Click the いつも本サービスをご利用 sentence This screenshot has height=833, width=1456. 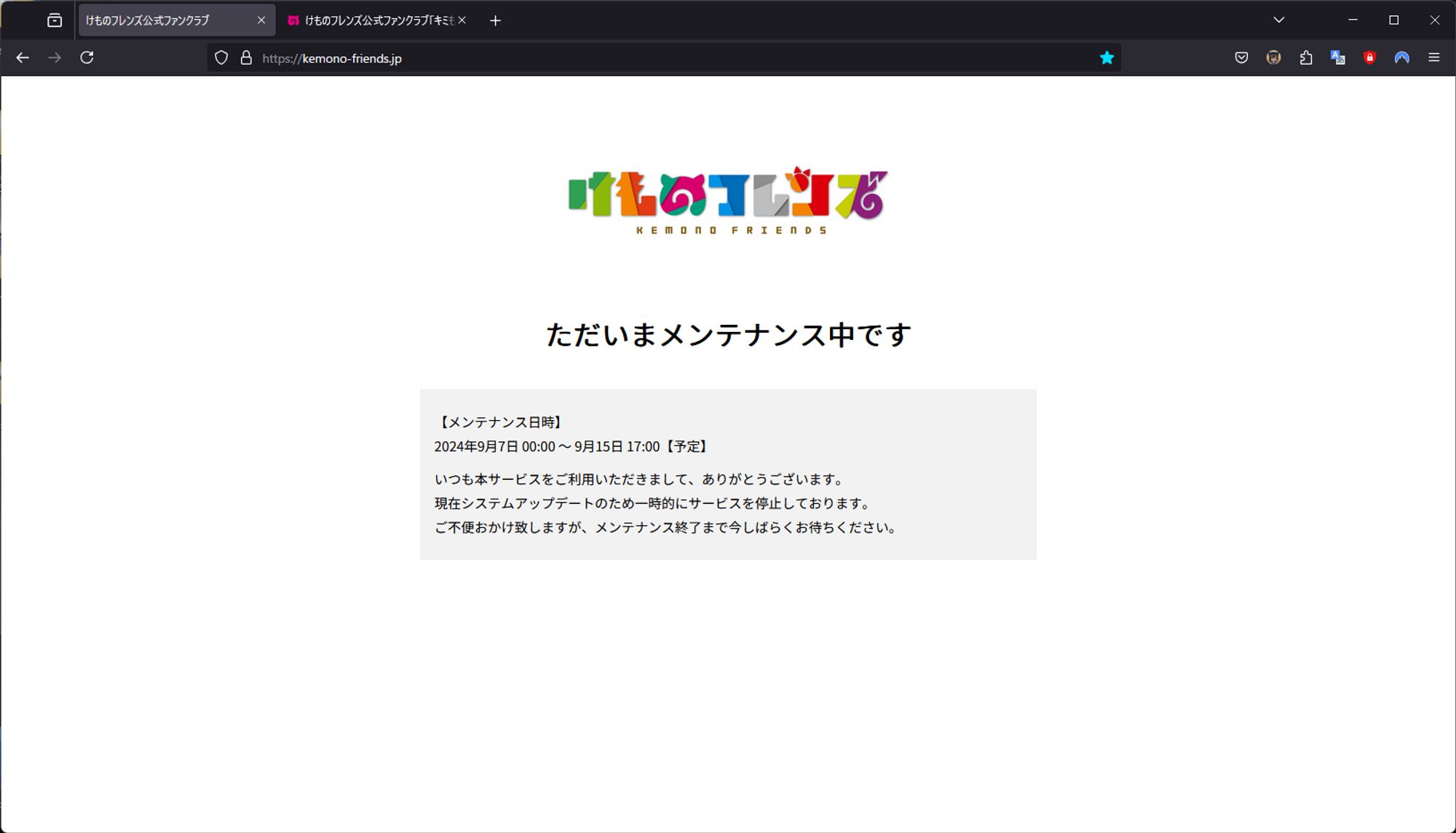pos(641,479)
